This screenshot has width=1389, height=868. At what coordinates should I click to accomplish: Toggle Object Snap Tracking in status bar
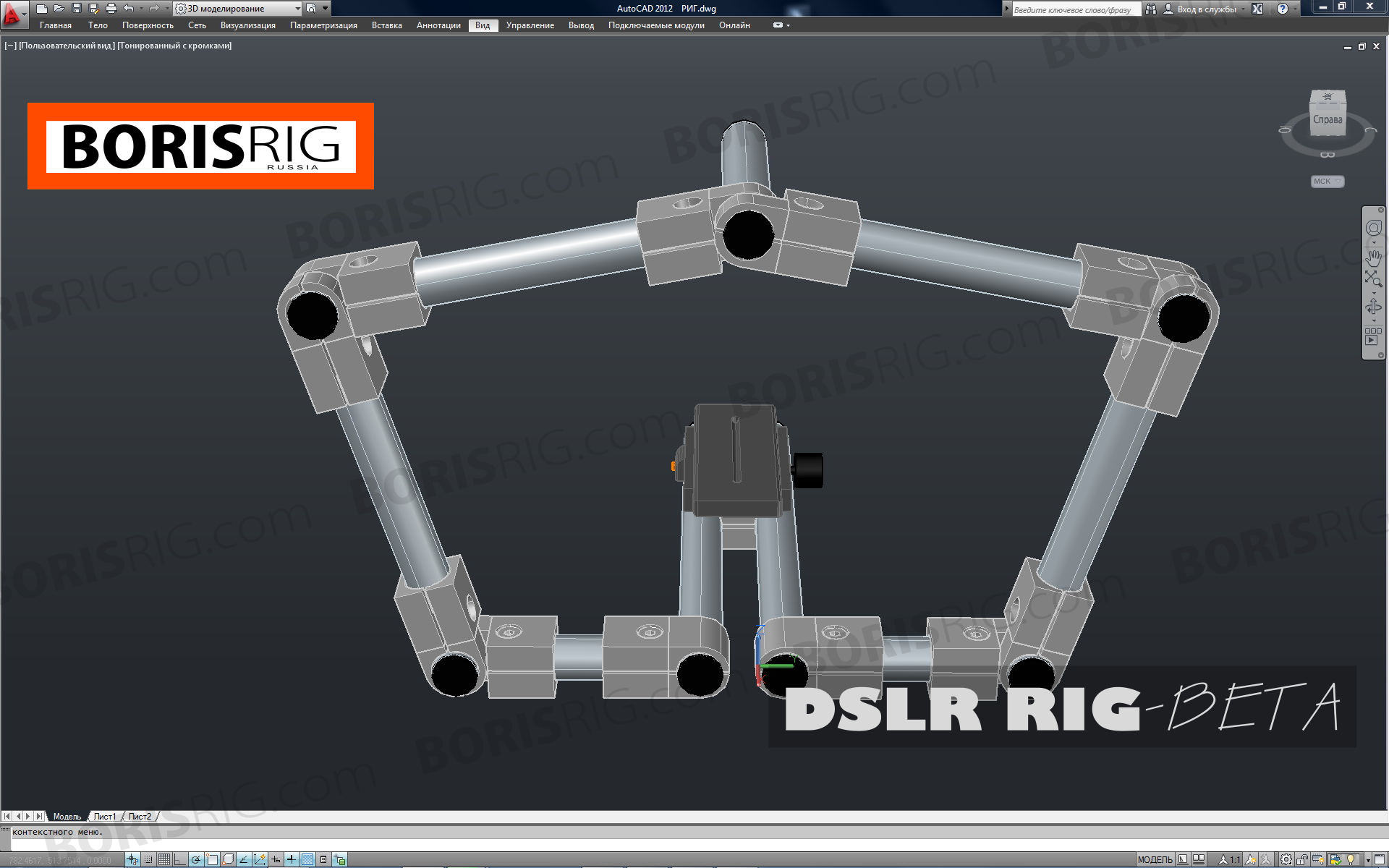tap(244, 859)
